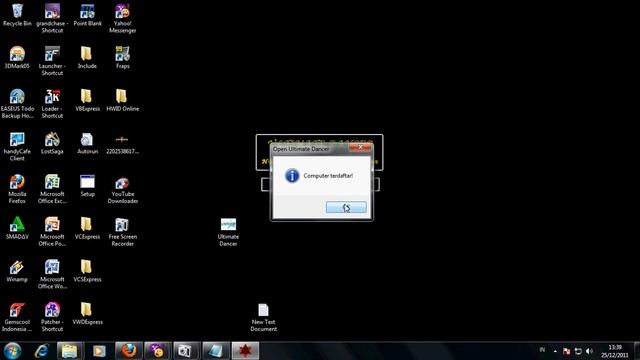Open the Recycle Bin desktop icon
The width and height of the screenshot is (640, 360).
(x=17, y=15)
